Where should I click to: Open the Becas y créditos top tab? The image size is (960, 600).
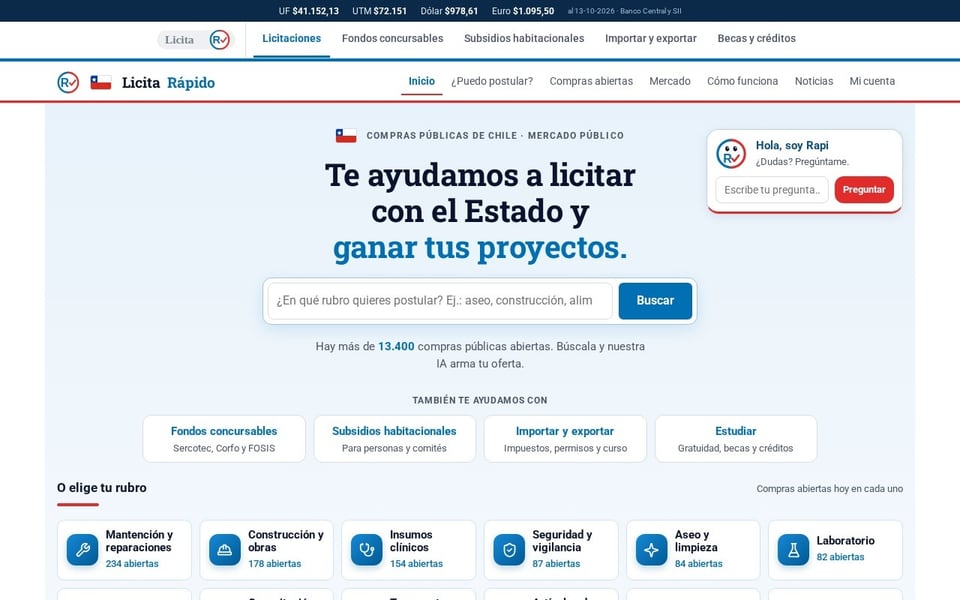click(x=757, y=39)
